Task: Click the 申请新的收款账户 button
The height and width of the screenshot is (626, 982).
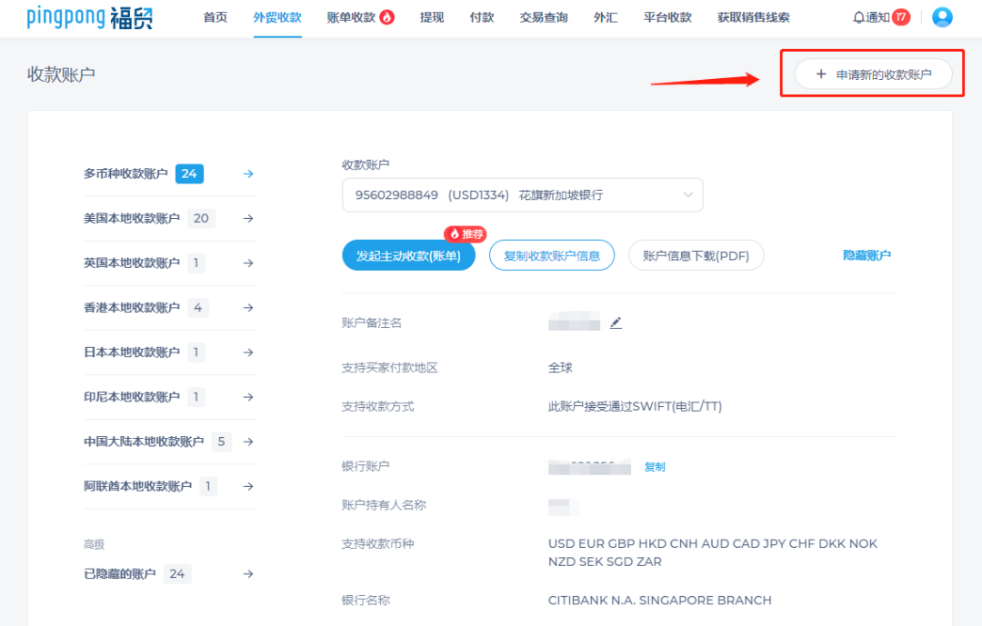Action: (872, 71)
